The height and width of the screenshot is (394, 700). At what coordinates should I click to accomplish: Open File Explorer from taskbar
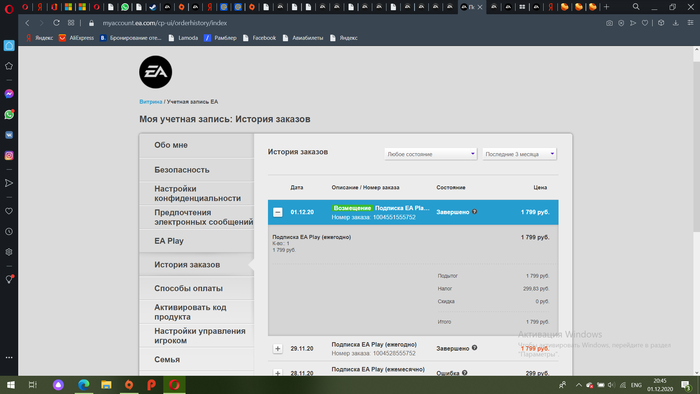106,385
